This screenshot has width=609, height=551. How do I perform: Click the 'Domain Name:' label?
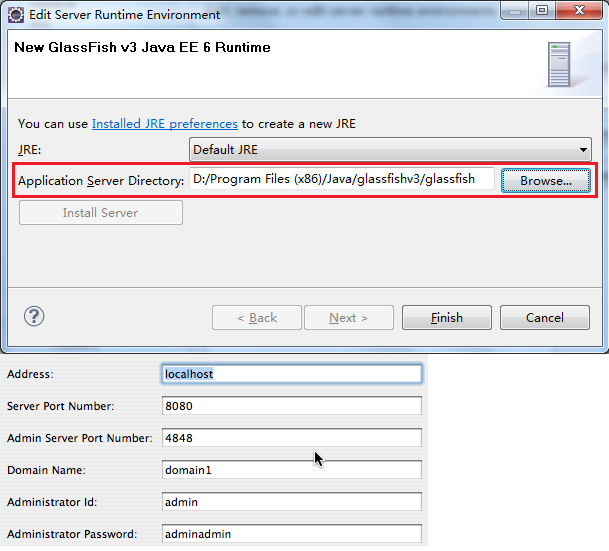(46, 470)
